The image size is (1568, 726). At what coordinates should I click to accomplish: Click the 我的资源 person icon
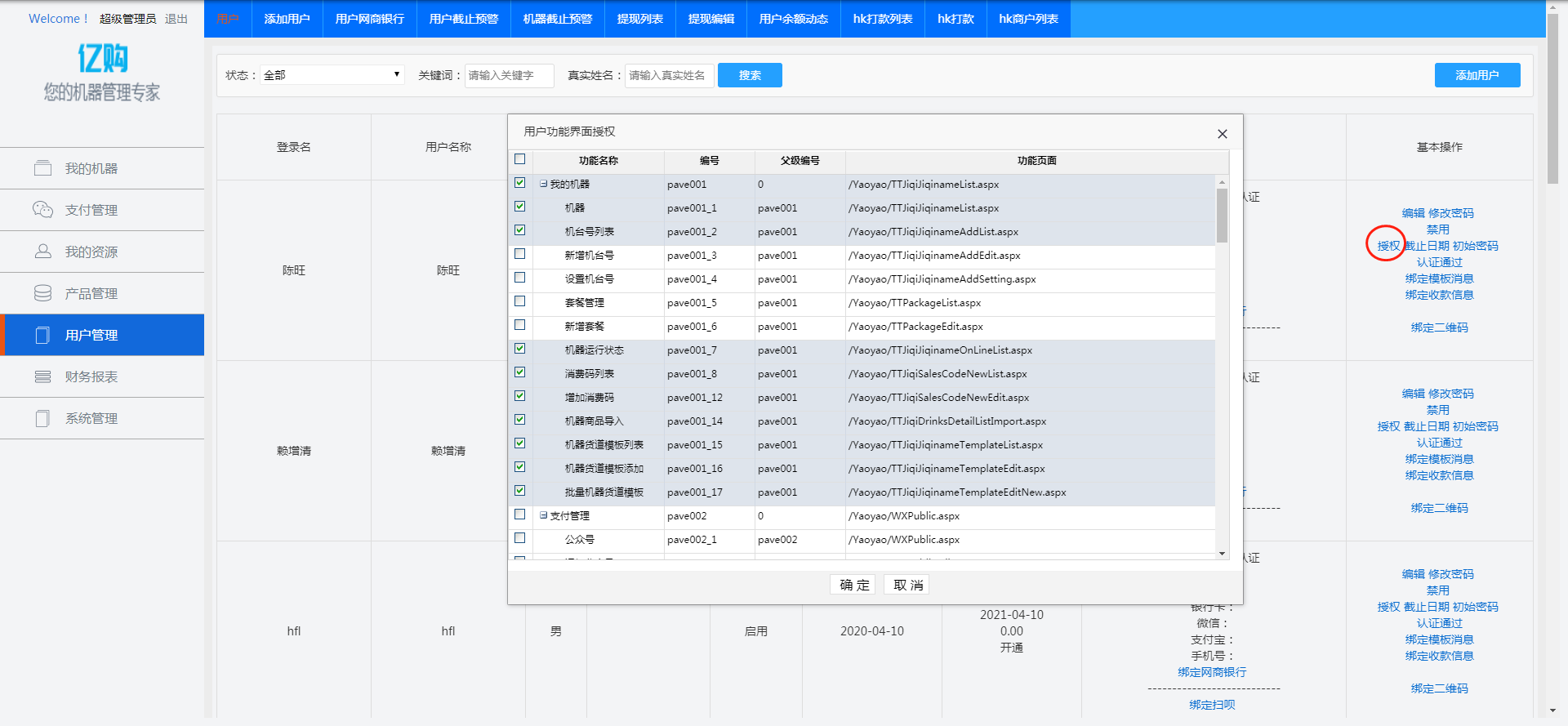(x=42, y=252)
